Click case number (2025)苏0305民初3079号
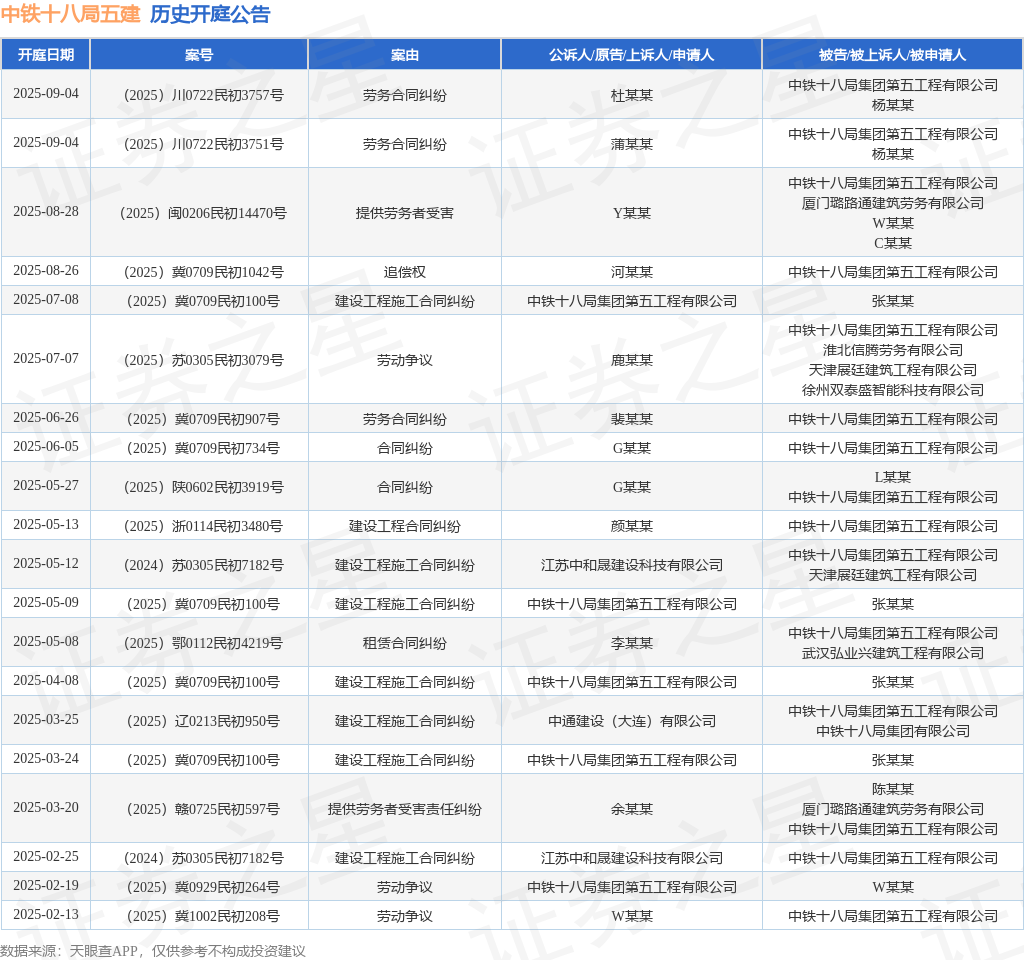 tap(203, 360)
